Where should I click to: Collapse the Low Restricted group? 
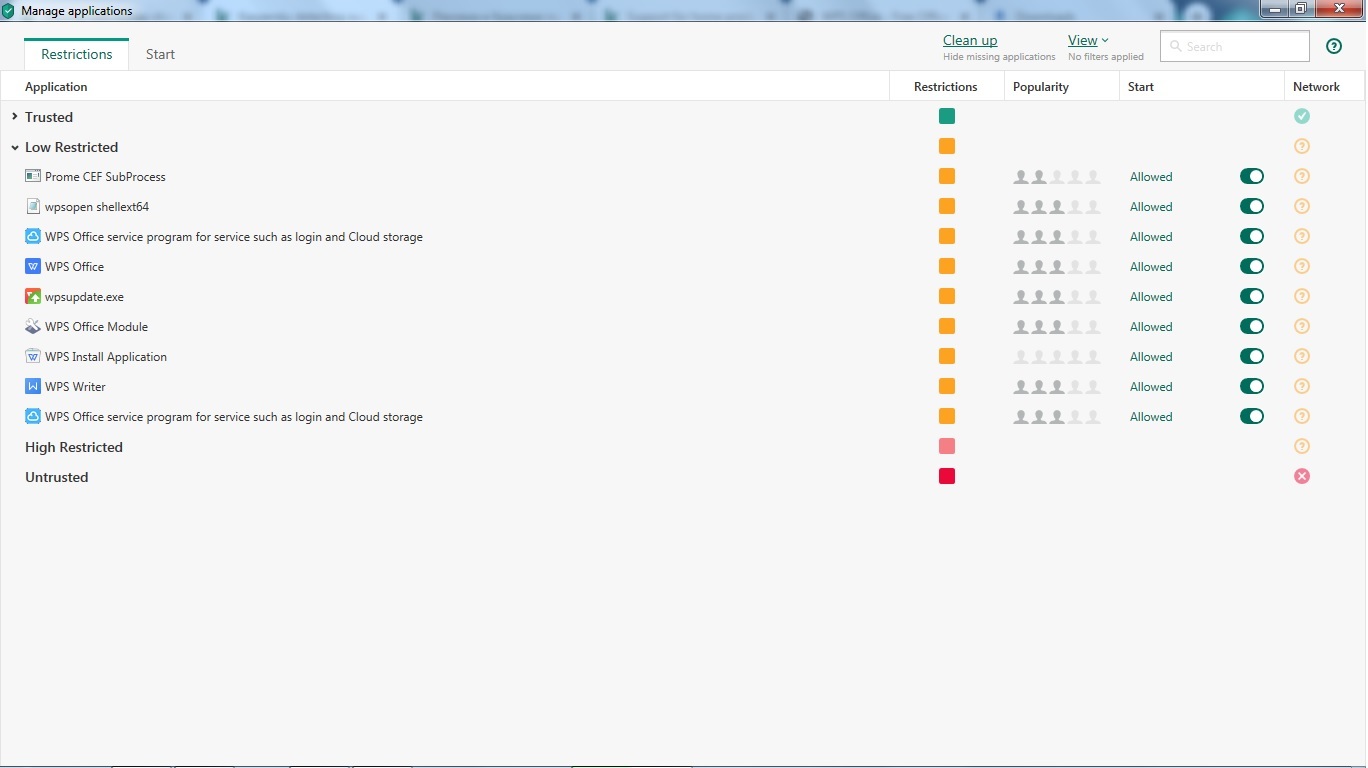(15, 147)
